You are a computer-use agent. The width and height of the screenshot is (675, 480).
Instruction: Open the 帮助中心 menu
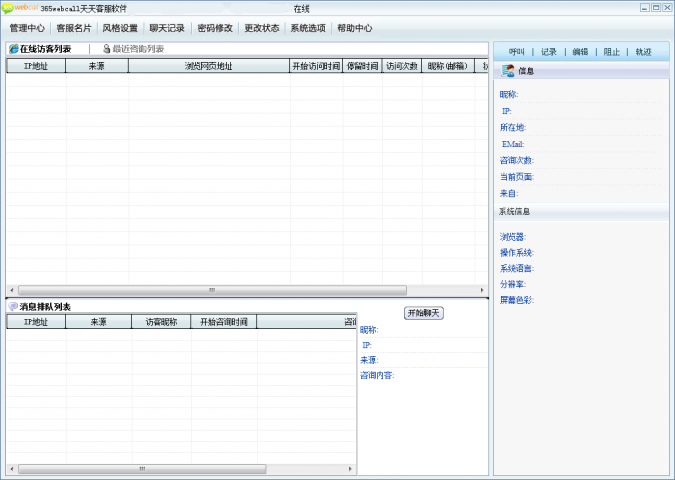[x=355, y=28]
